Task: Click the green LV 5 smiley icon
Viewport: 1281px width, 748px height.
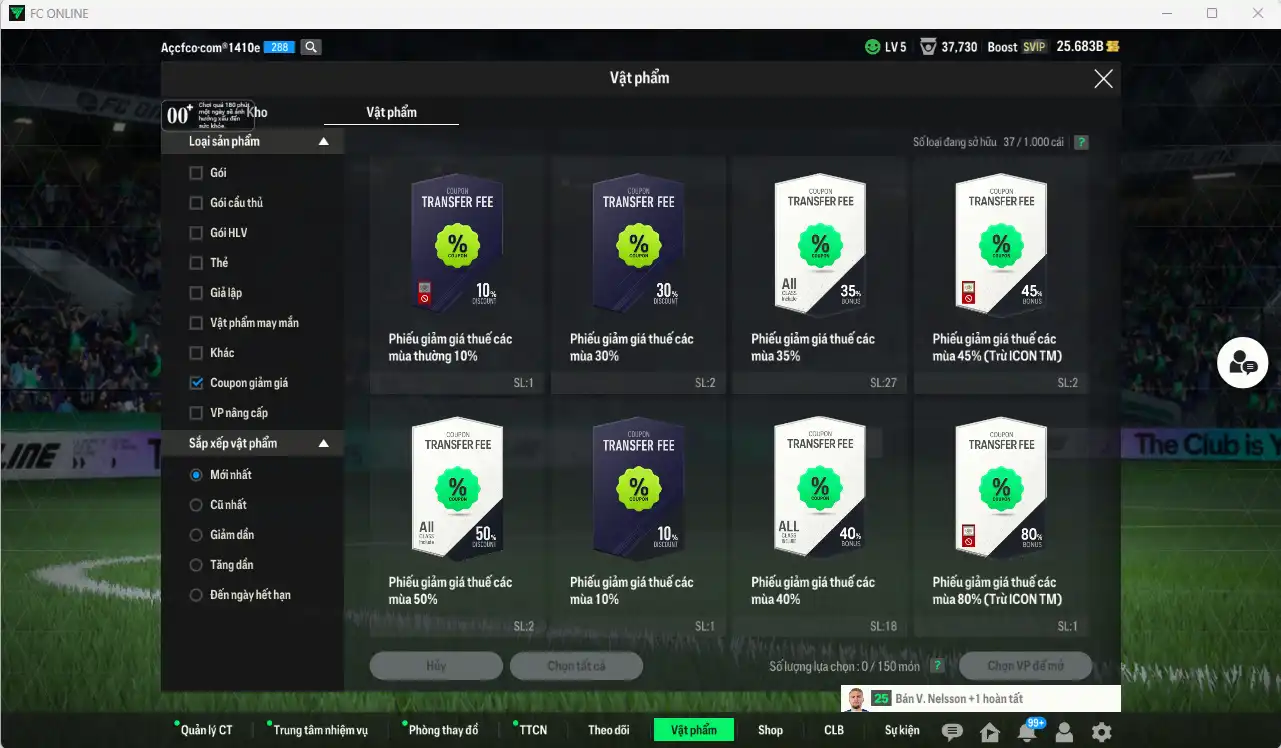Action: [x=873, y=47]
